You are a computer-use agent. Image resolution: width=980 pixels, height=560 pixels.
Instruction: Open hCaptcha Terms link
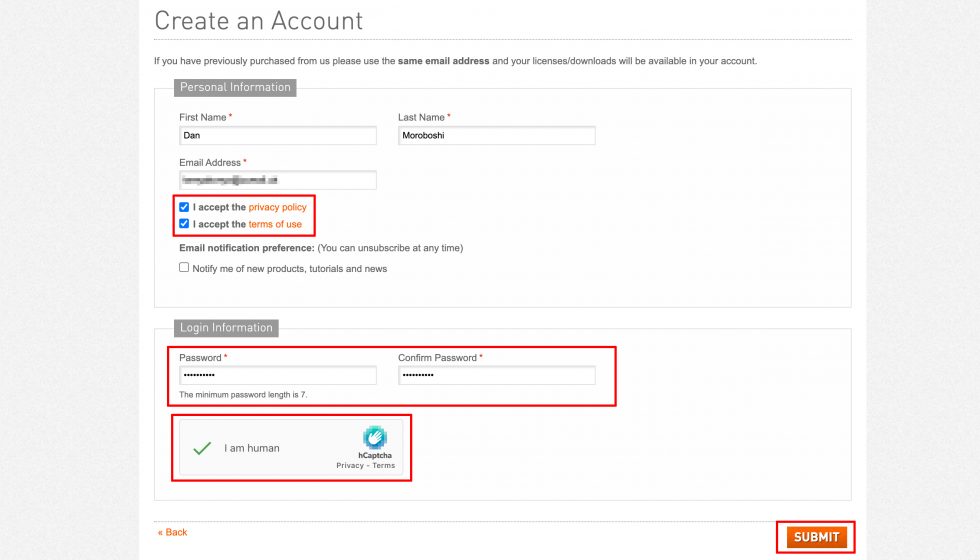[x=384, y=466]
